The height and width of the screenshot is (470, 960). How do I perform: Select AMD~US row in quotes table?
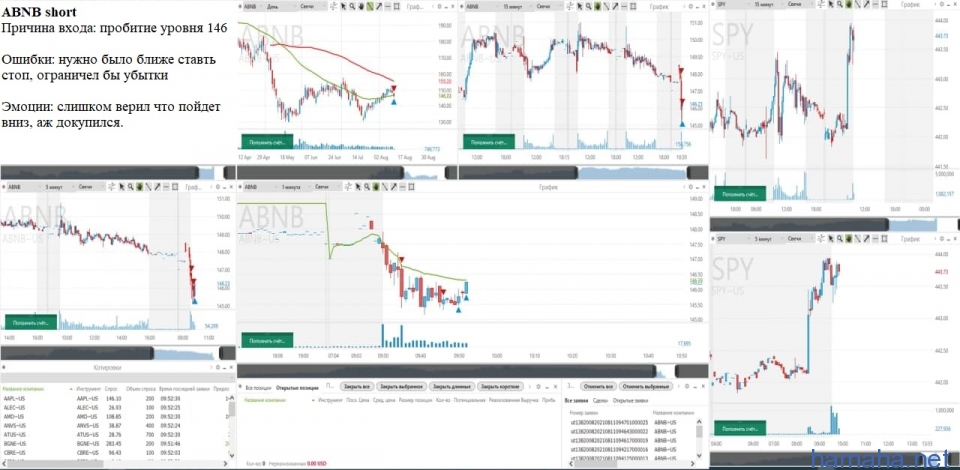[116, 416]
